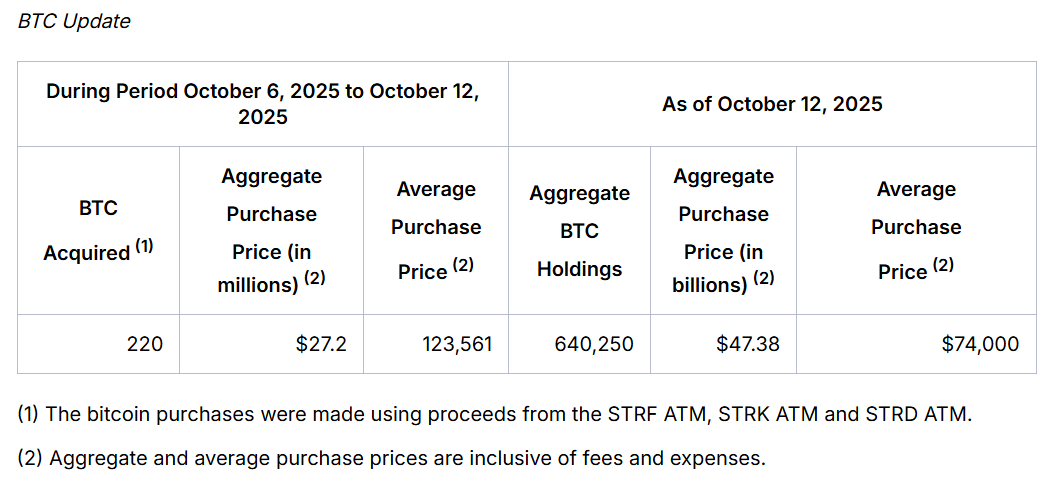This screenshot has width=1061, height=479.
Task: Select the "Aggregate BTC Holdings" column header
Action: (579, 231)
